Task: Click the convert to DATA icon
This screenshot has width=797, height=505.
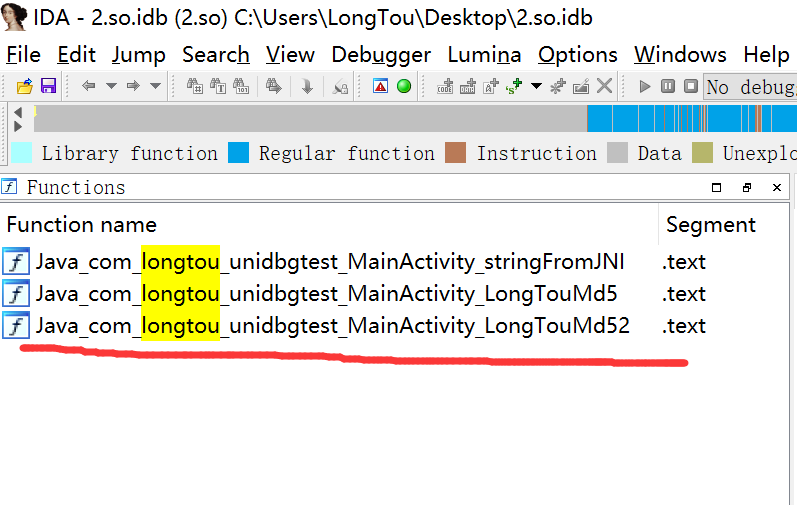Action: [x=468, y=86]
